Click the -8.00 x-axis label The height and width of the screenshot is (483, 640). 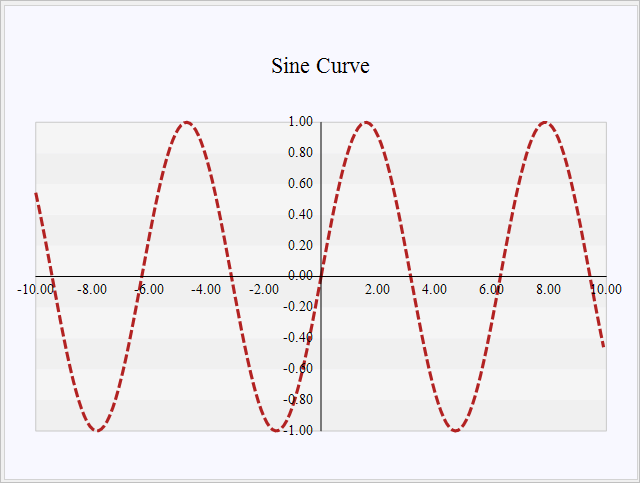[93, 289]
